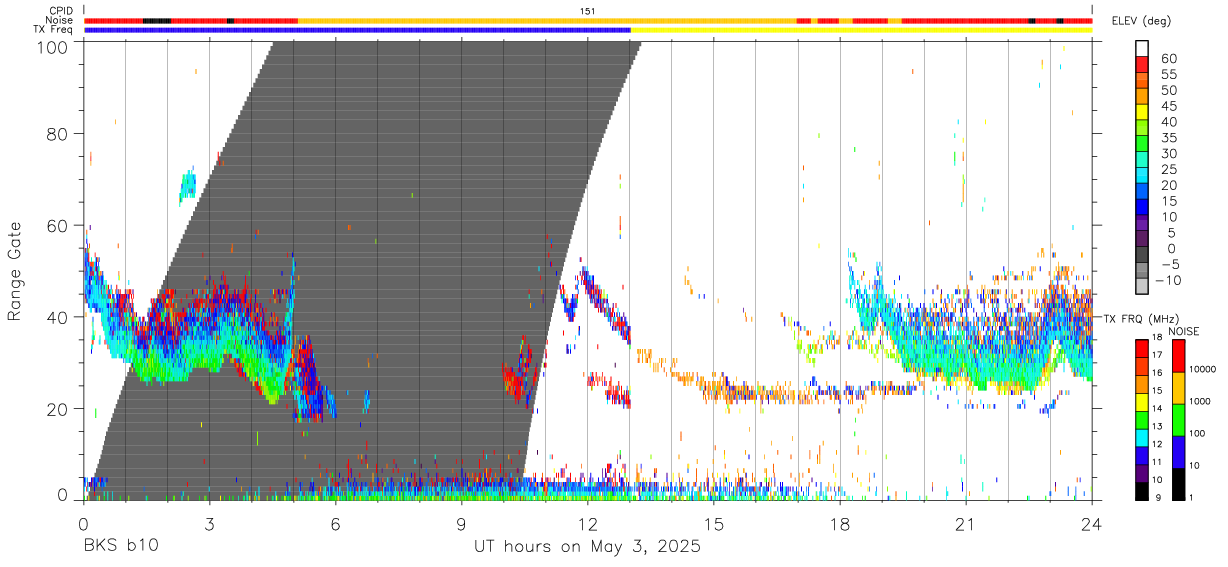This screenshot has height=567, width=1228.
Task: Click the red cell of the elevation colorbar
Action: point(1143,64)
